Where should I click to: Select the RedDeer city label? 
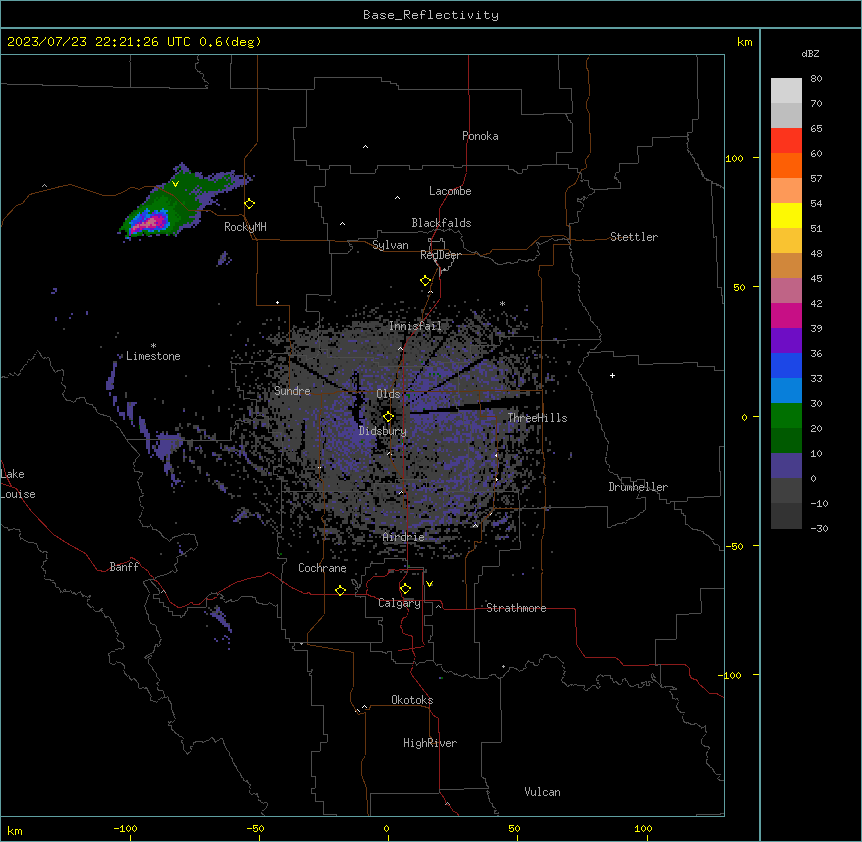(440, 255)
